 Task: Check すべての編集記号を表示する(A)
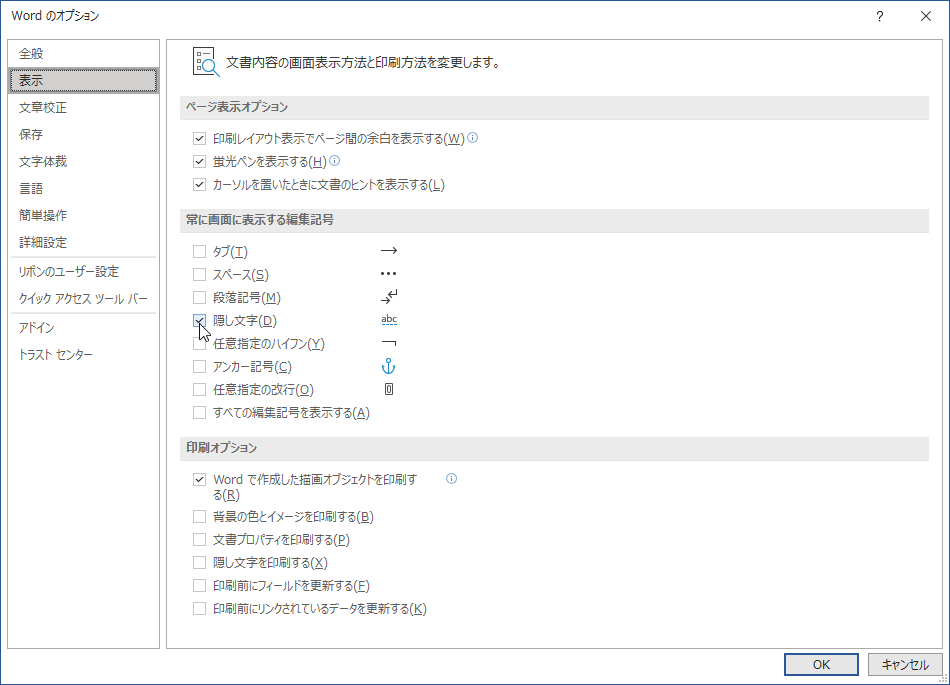tap(199, 412)
